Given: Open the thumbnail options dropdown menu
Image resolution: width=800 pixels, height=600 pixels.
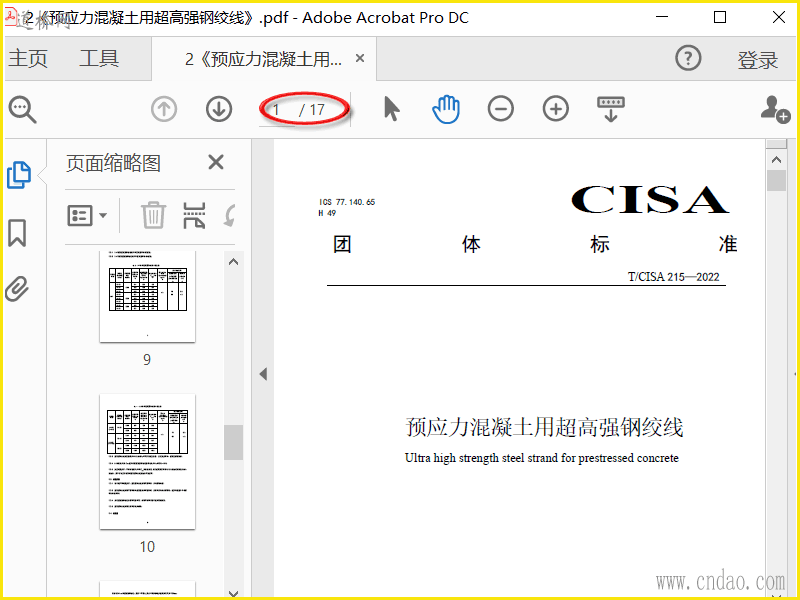Looking at the screenshot, I should coord(87,216).
